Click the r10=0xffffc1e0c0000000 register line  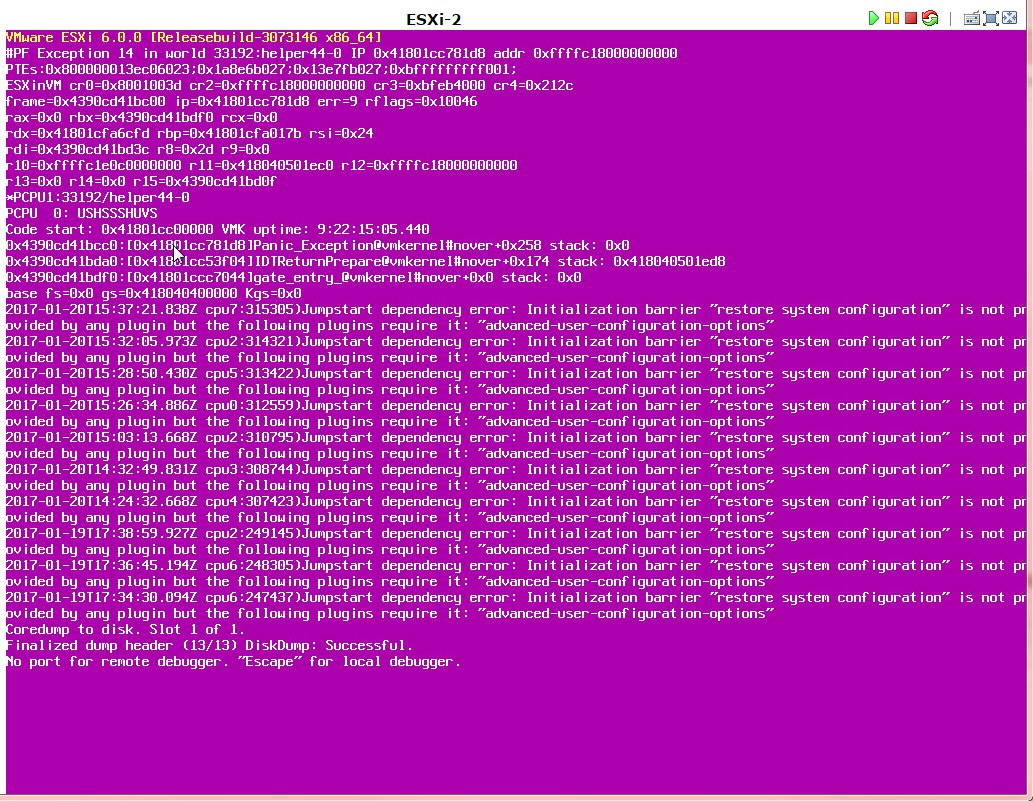click(x=262, y=165)
